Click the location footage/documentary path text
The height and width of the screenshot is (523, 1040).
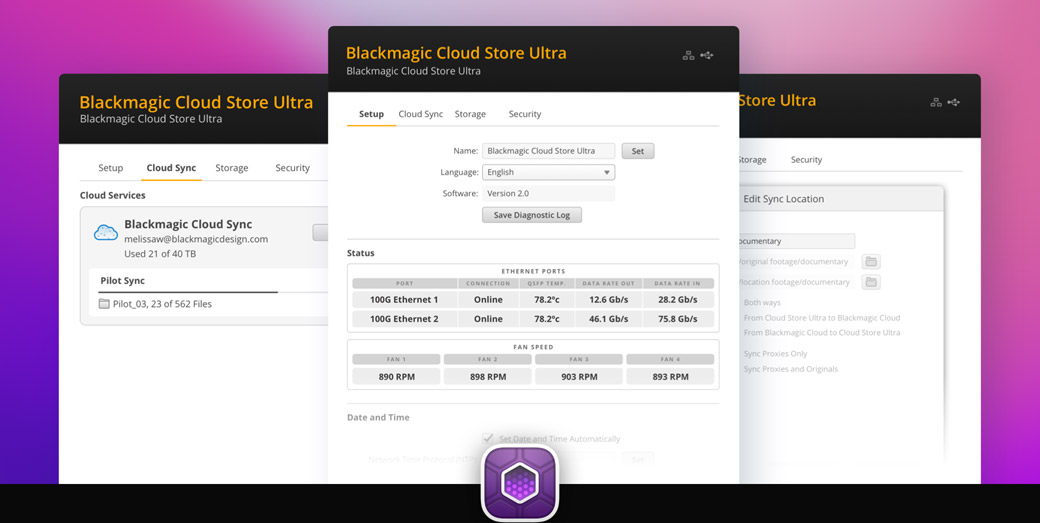click(794, 282)
